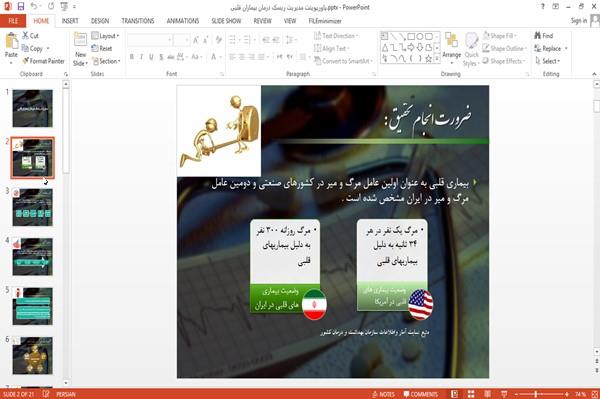This screenshot has width=600, height=399.
Task: Open Align Text dropdown
Action: 331,48
